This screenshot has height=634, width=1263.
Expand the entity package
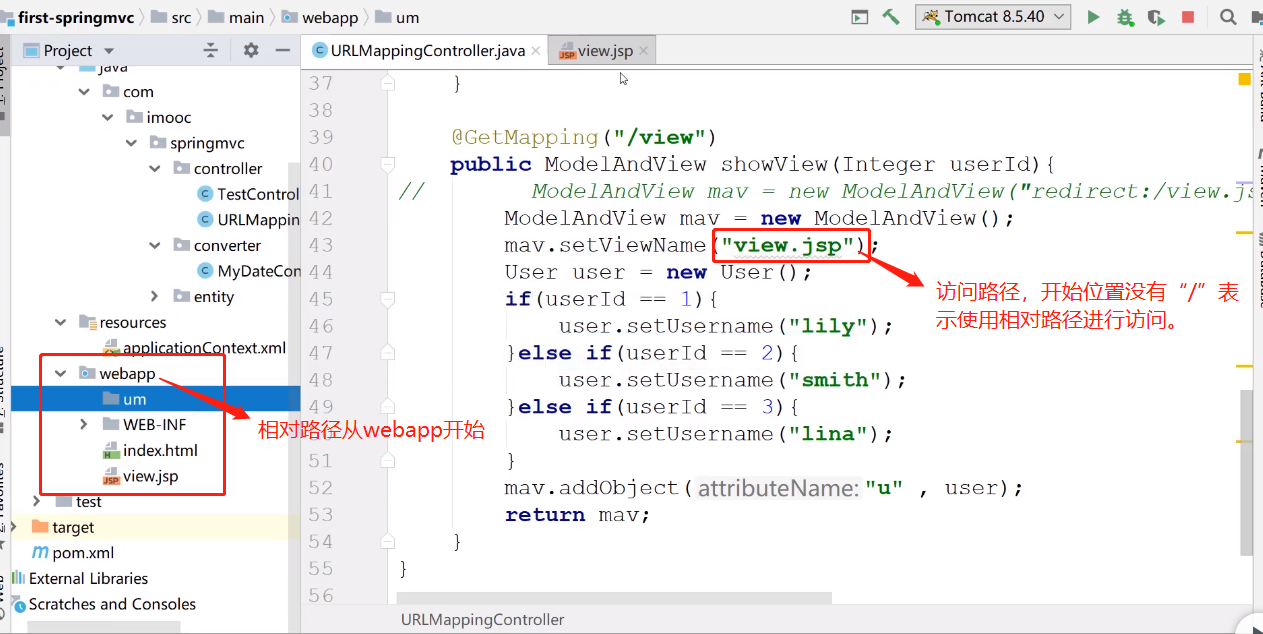(155, 296)
